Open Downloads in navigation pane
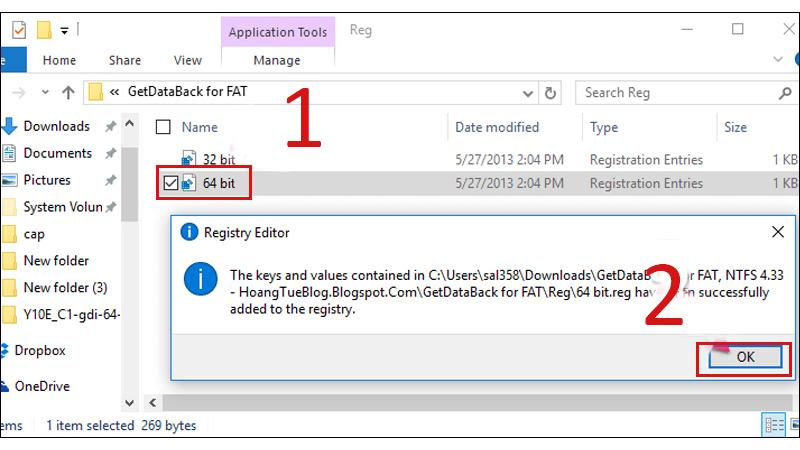800x450 pixels. (x=56, y=126)
